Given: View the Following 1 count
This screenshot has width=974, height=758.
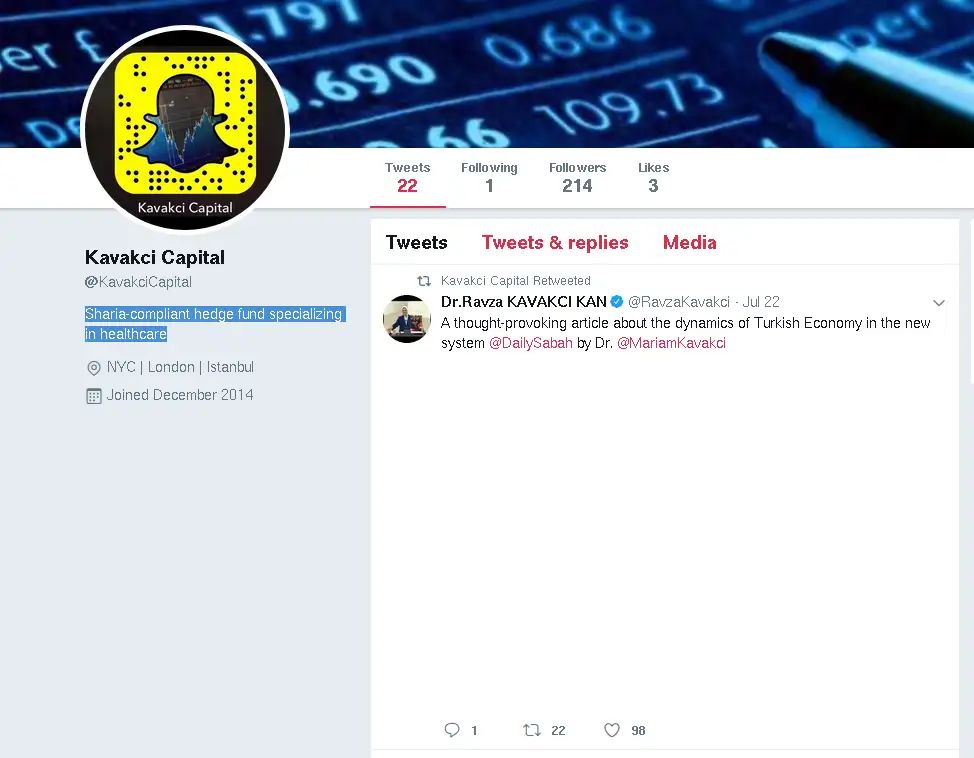Looking at the screenshot, I should click(489, 178).
